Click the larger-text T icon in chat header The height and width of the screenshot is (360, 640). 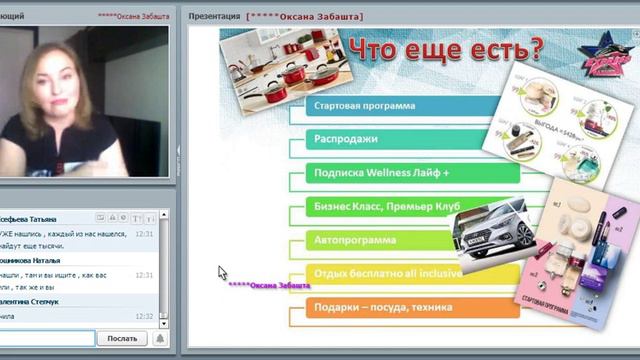136,219
